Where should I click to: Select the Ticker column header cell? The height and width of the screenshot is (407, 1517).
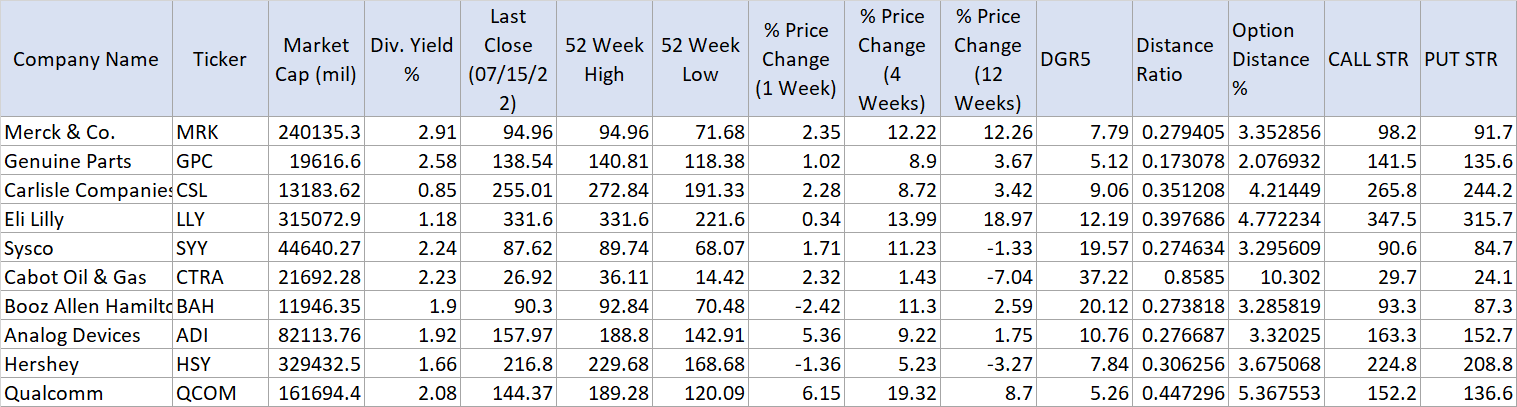pos(220,59)
